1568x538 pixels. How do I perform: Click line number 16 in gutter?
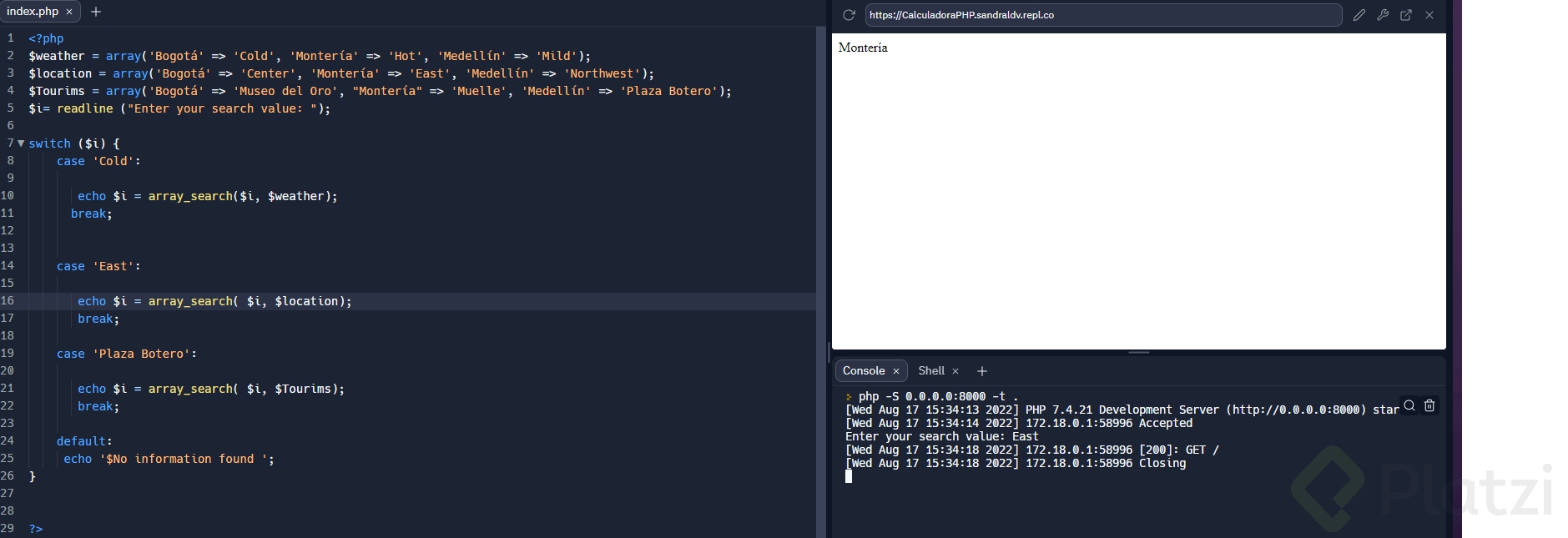8,301
